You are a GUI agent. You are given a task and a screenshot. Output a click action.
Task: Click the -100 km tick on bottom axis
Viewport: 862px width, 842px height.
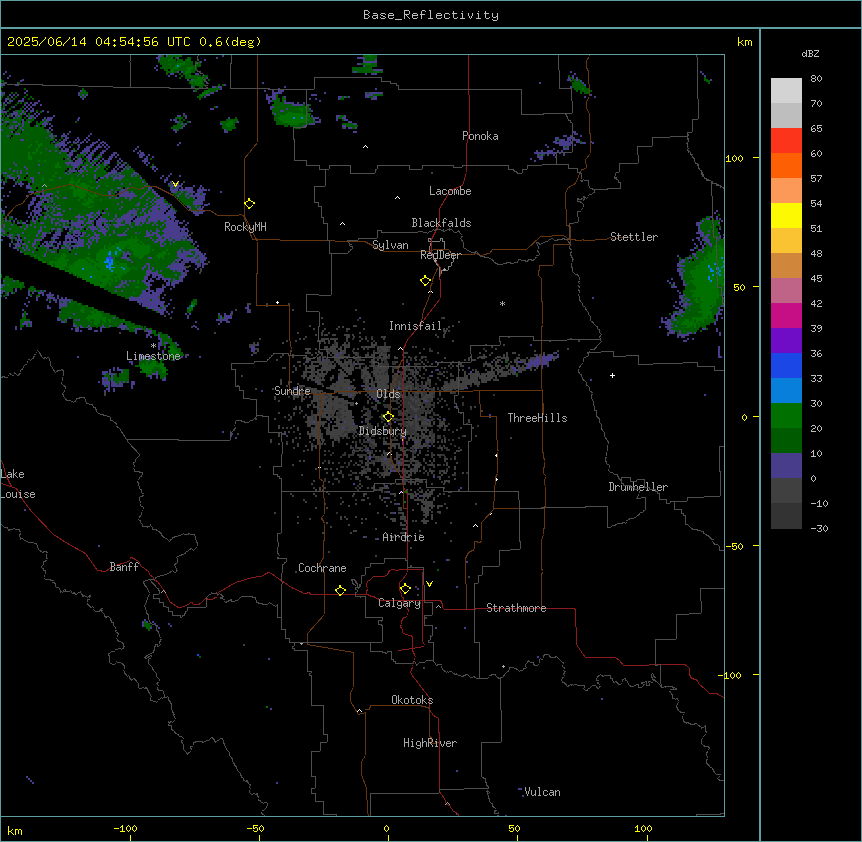tap(125, 828)
